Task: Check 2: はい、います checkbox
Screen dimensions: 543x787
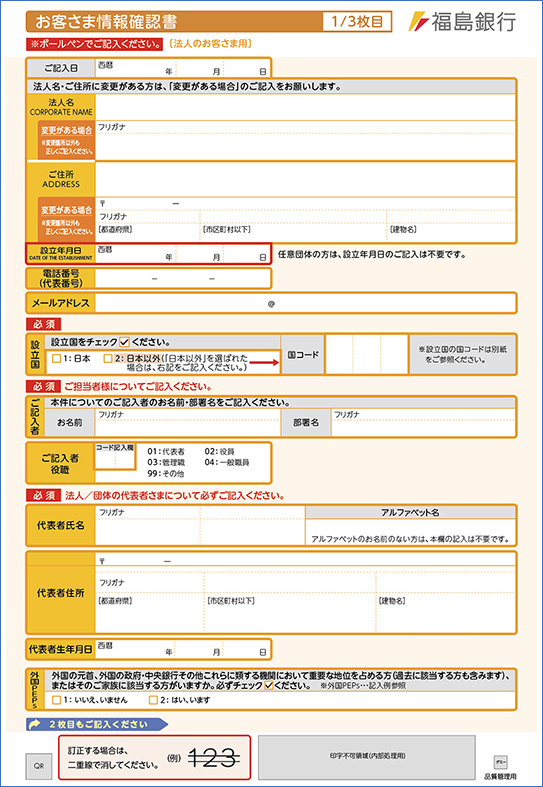Action: 153,700
